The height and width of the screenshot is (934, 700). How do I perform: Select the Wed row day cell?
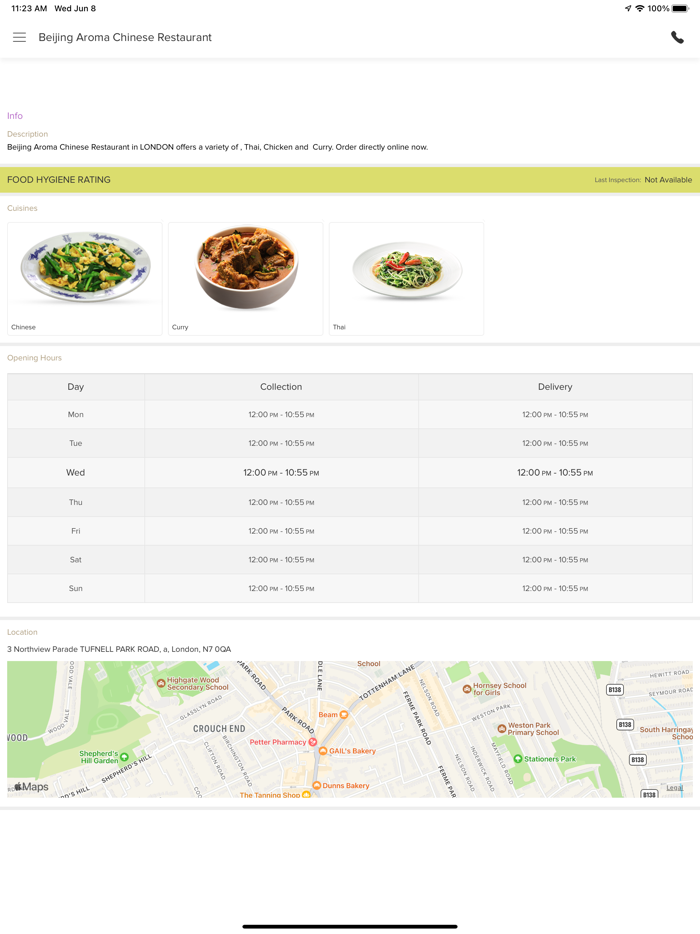click(76, 472)
